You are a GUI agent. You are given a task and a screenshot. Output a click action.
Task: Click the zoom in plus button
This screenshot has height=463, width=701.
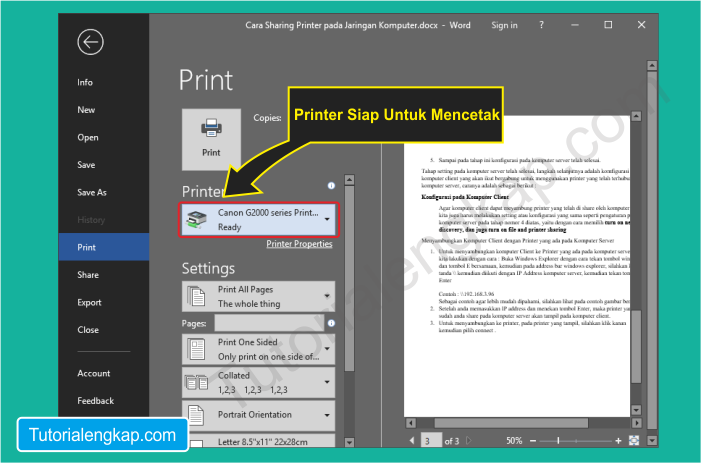[x=618, y=441]
